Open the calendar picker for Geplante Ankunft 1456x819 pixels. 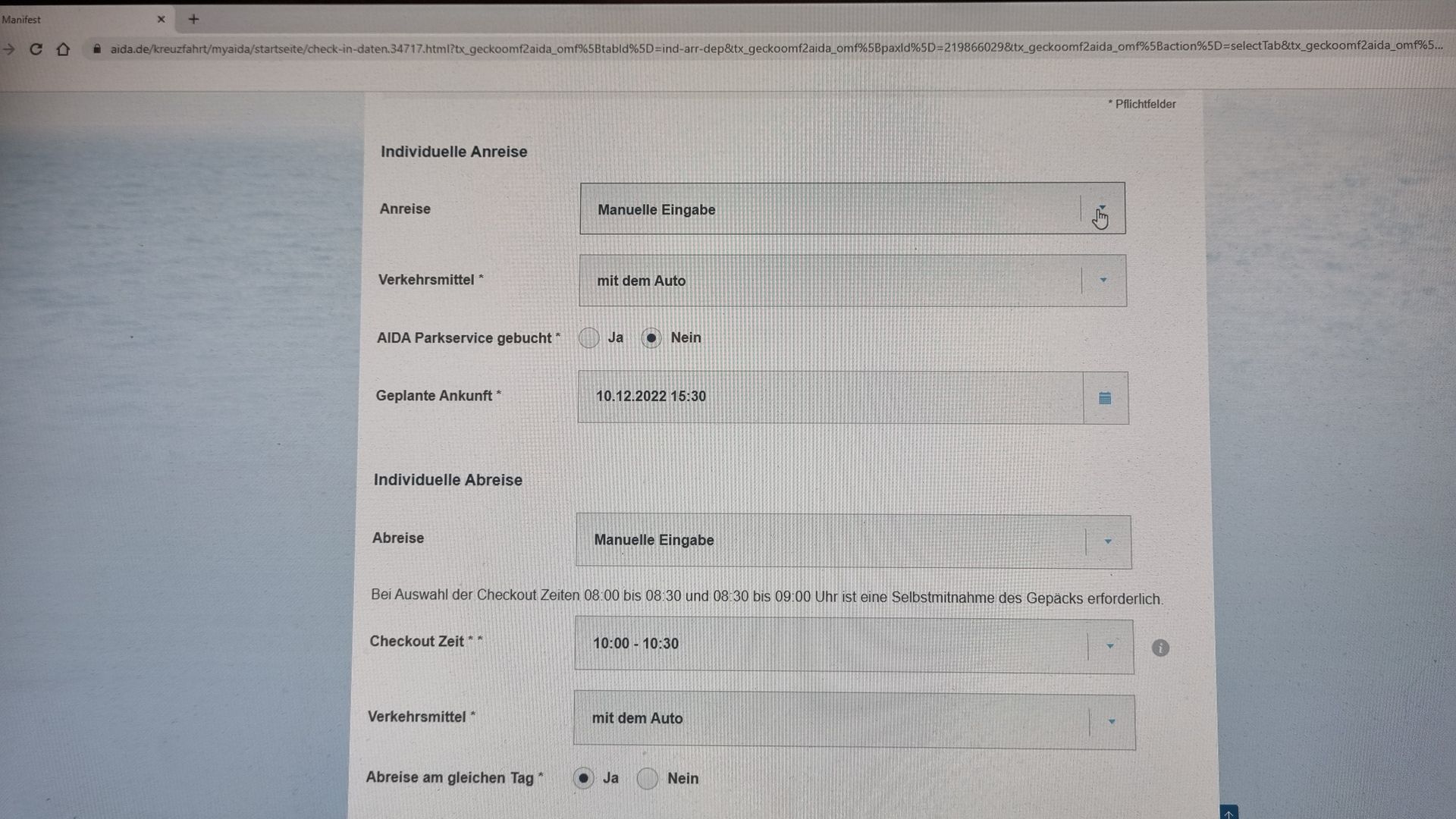(1105, 398)
